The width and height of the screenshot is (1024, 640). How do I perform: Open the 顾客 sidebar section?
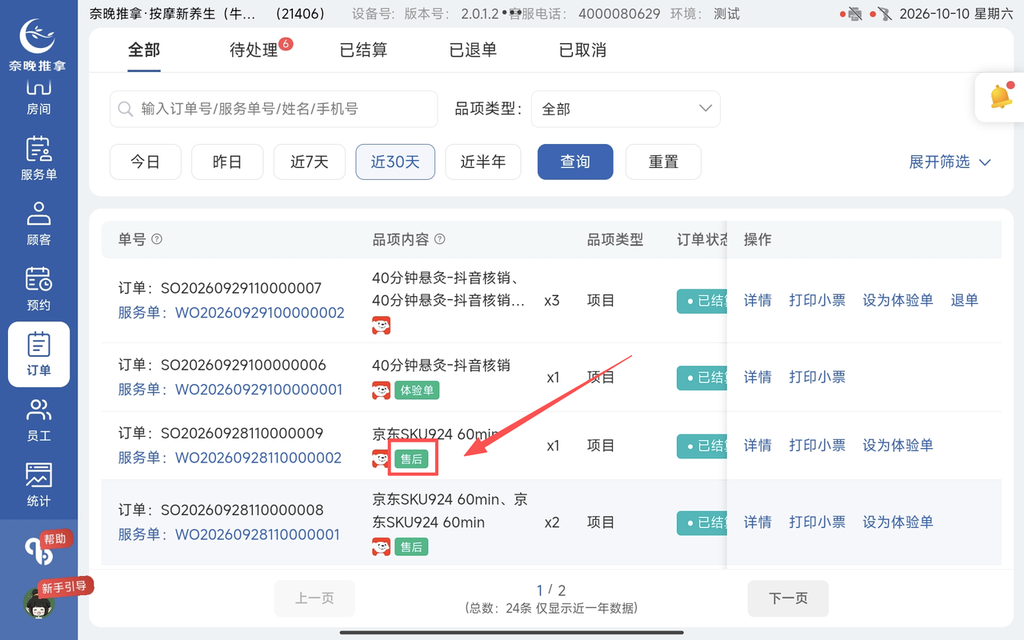(39, 223)
